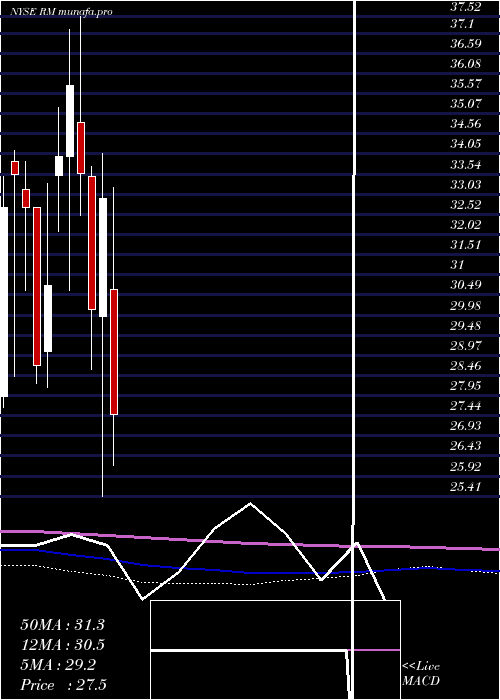Click the 35.07 price axis label
This screenshot has height=700, width=500.
466,104
